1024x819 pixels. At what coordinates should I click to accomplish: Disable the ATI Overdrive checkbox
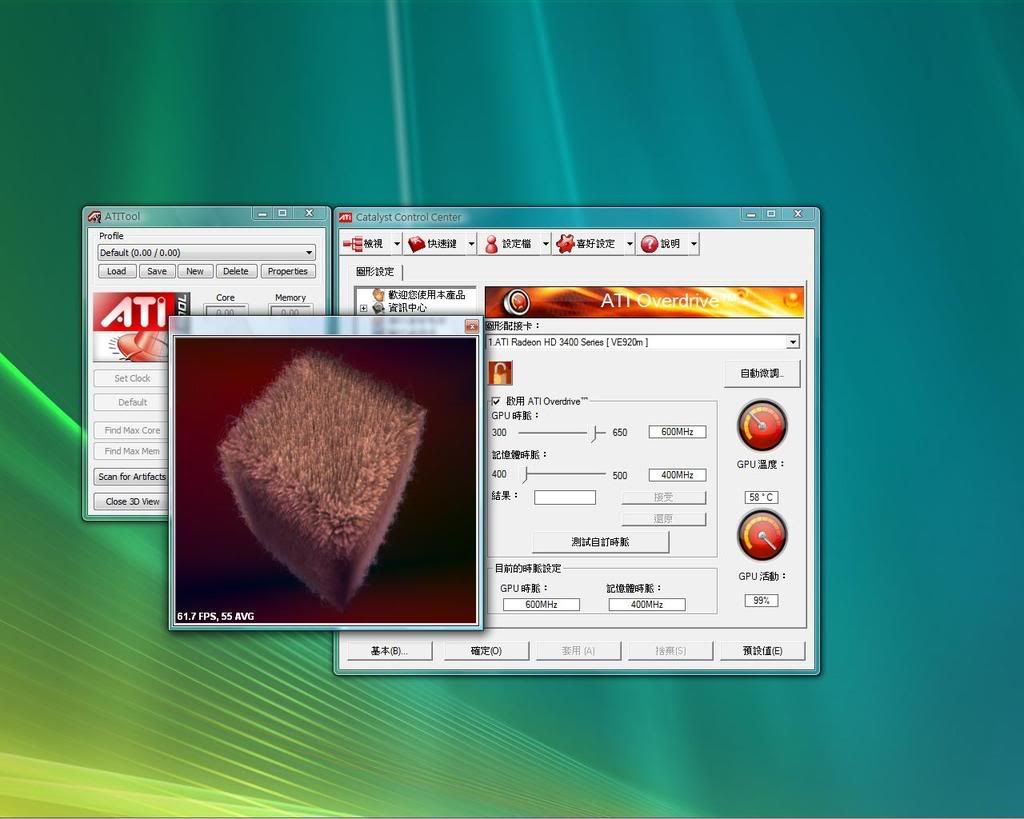pyautogui.click(x=496, y=401)
